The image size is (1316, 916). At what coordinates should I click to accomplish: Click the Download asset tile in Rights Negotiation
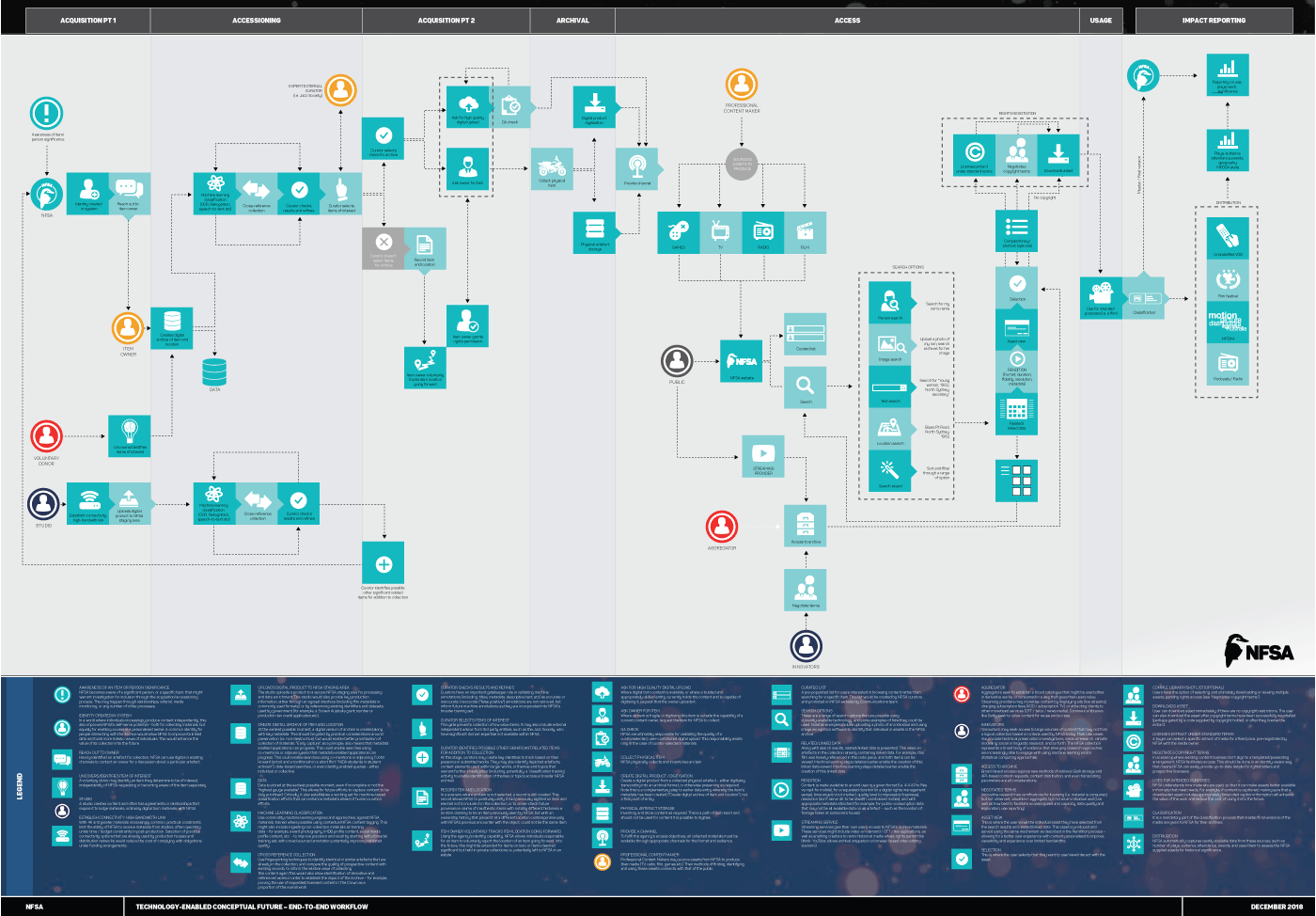(x=1058, y=154)
